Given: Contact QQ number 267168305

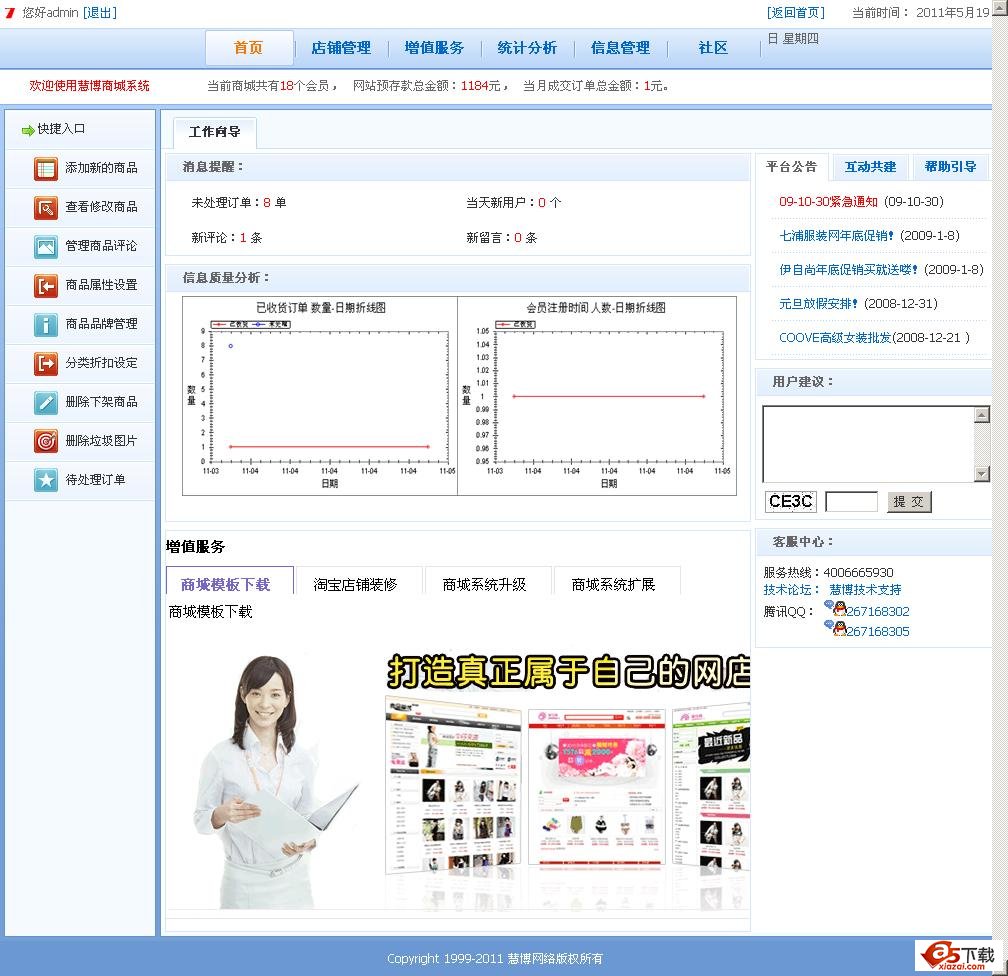Looking at the screenshot, I should pyautogui.click(x=878, y=631).
